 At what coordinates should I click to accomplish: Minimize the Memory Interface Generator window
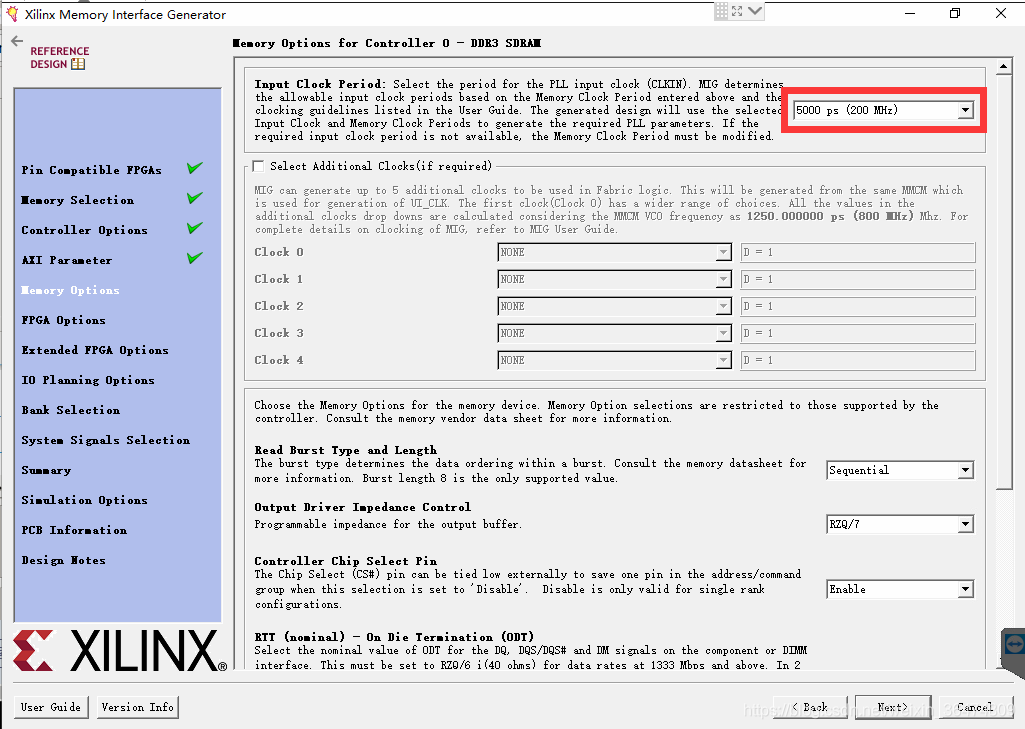click(x=910, y=13)
